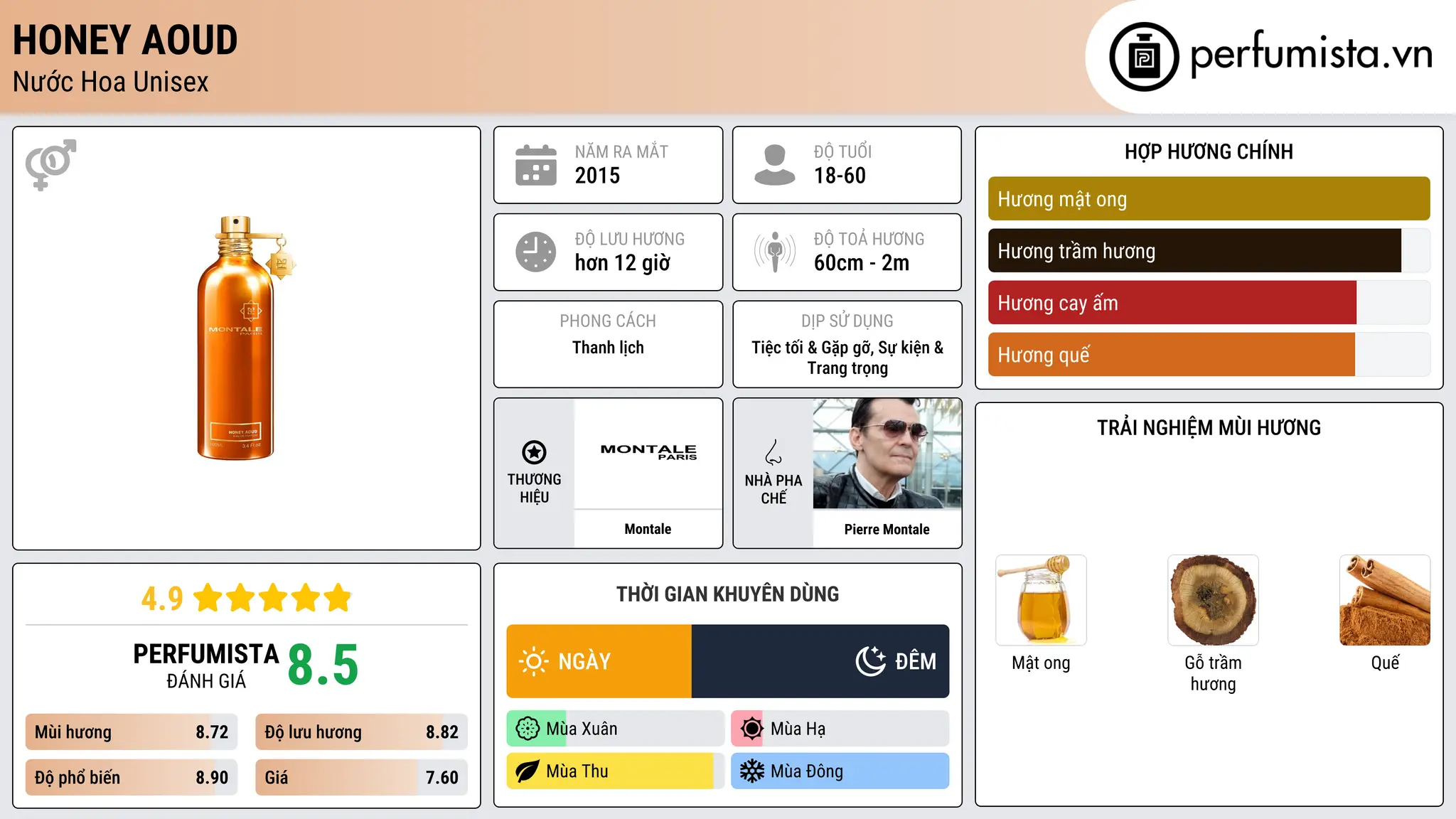The width and height of the screenshot is (1456, 819).
Task: Select the Hương trầm hương accord bar
Action: click(1209, 251)
